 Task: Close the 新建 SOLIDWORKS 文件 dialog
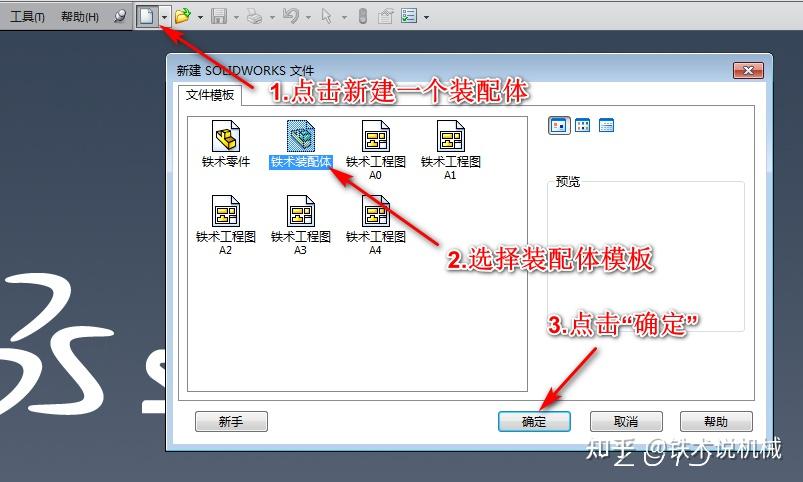(x=748, y=70)
